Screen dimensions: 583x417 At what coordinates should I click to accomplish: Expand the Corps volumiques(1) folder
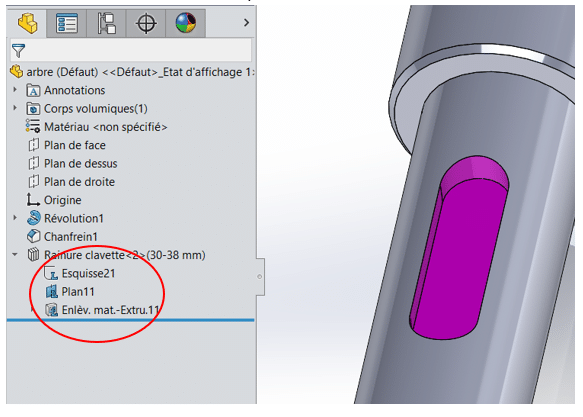click(15, 108)
